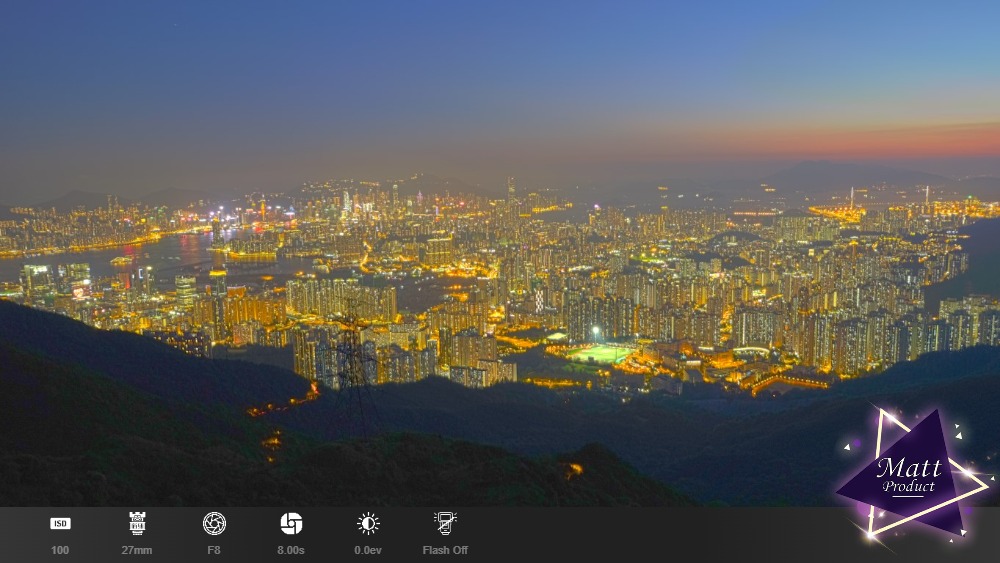Click the electricity pylon on the hillside

[x=352, y=355]
